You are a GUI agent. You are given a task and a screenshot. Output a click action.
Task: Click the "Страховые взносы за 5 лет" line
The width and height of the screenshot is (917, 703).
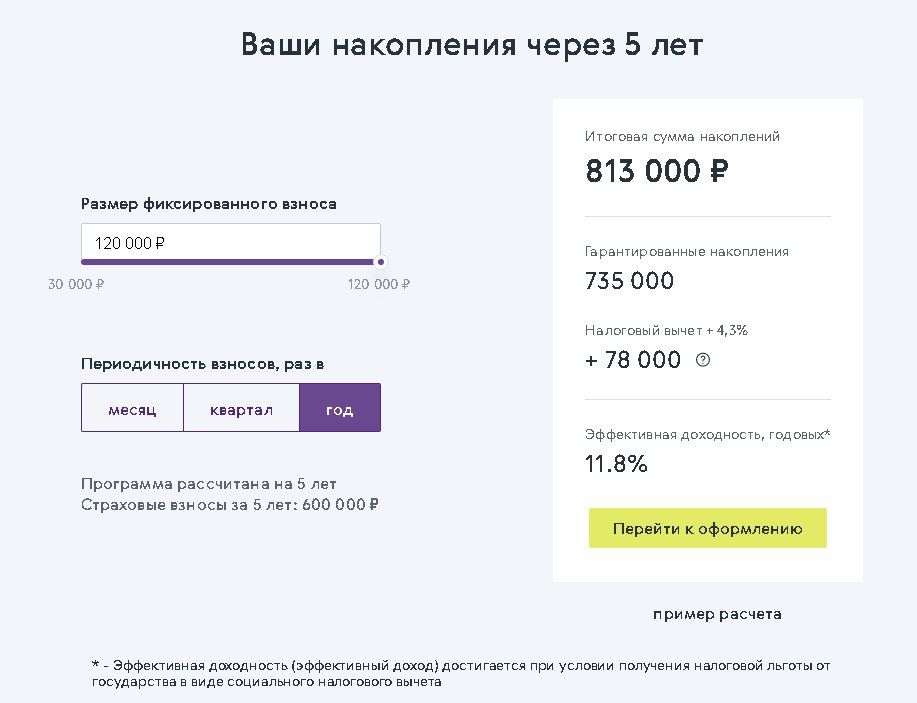click(229, 504)
